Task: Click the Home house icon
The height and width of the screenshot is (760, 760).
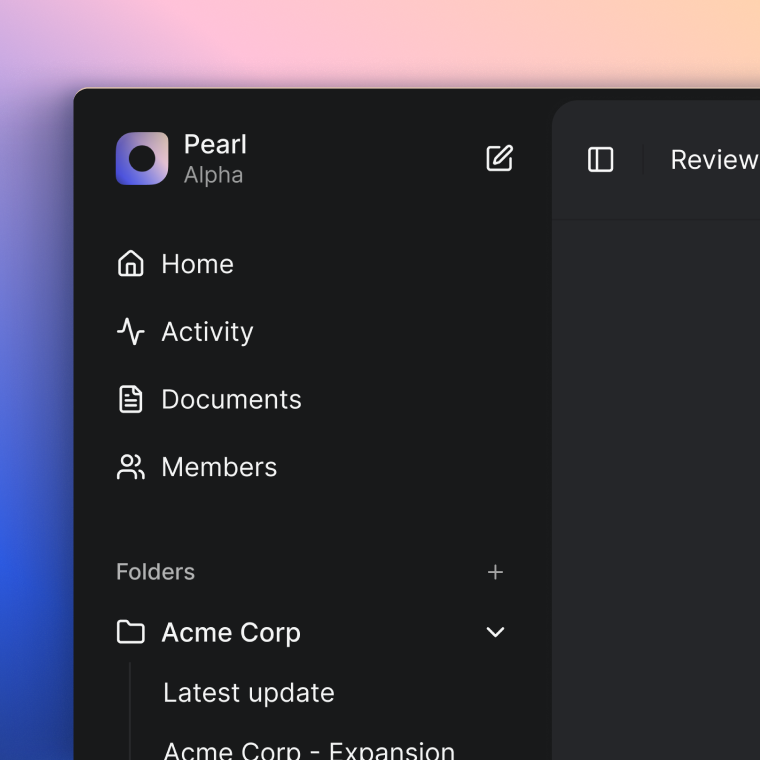Action: coord(131,264)
